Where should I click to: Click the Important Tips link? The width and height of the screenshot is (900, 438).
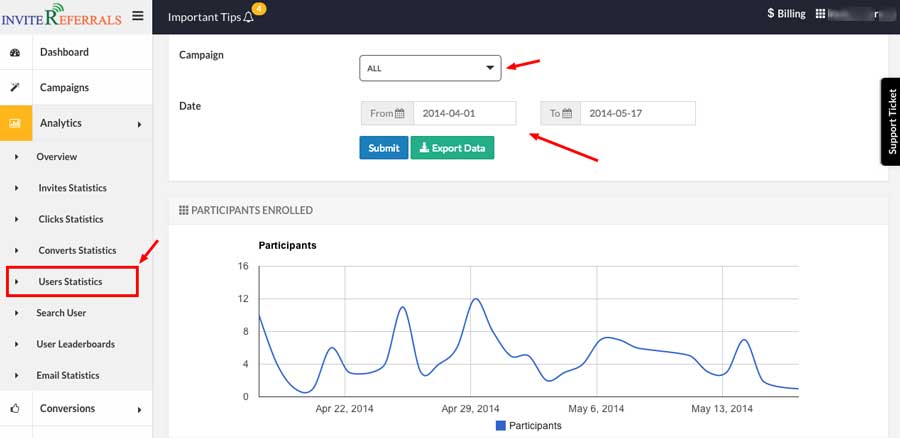pyautogui.click(x=204, y=17)
